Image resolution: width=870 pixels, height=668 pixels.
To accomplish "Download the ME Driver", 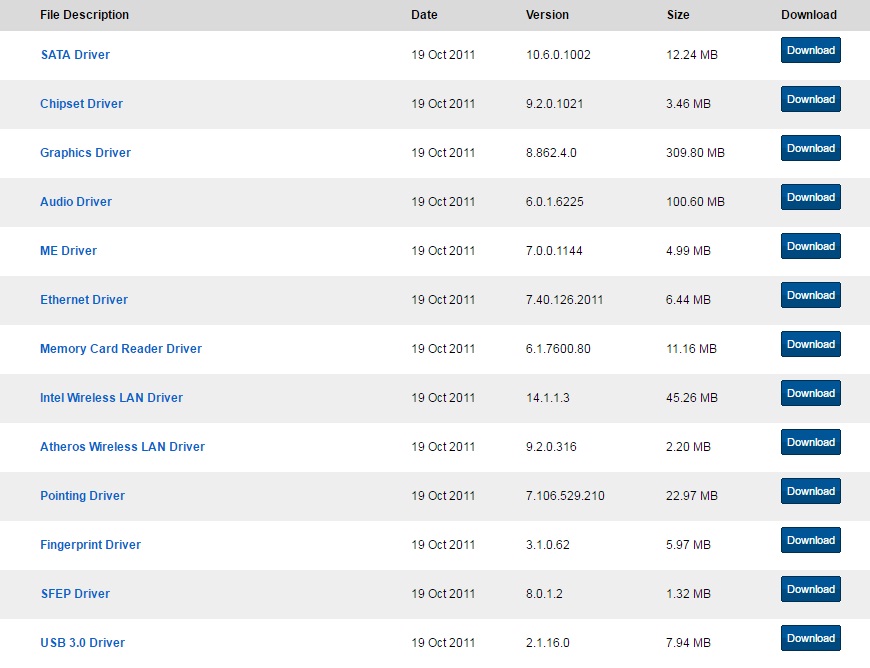I will (811, 246).
